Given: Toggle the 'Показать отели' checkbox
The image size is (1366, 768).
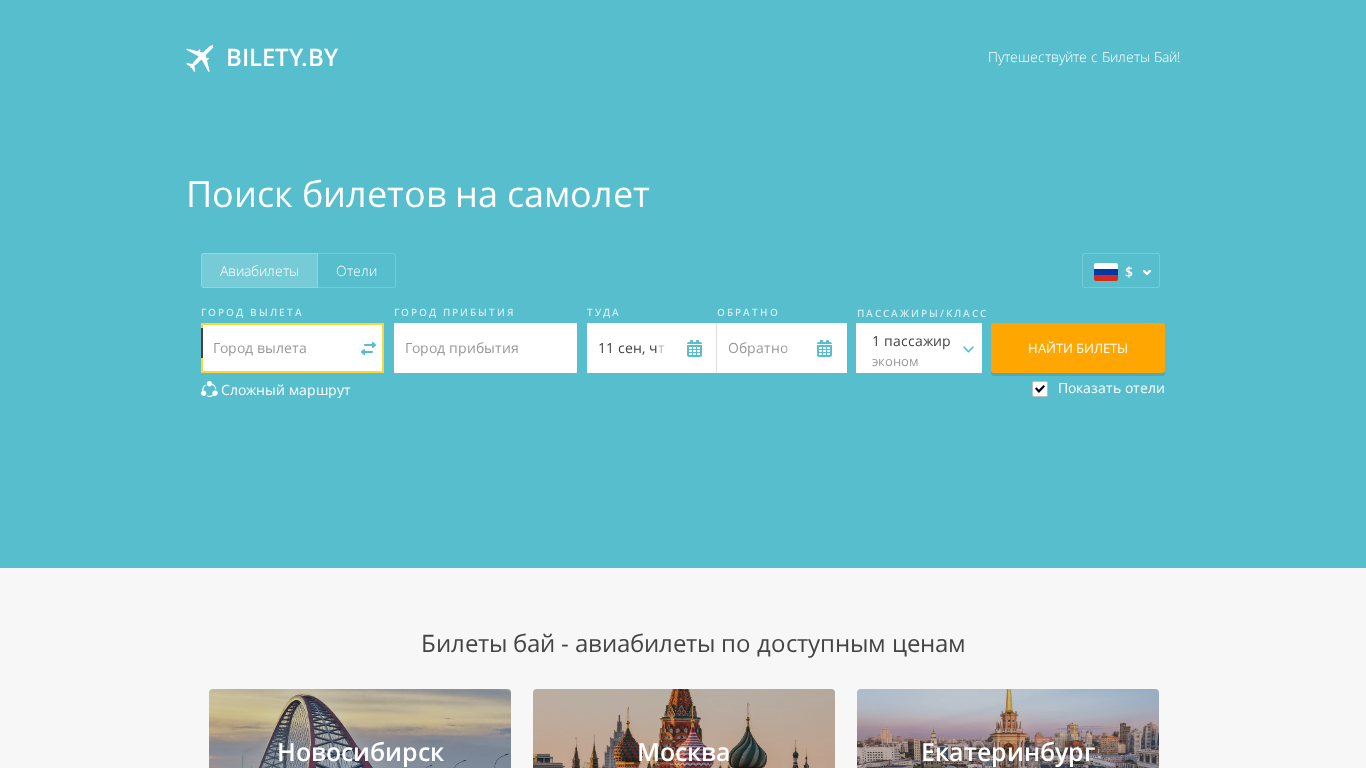Looking at the screenshot, I should (1040, 389).
